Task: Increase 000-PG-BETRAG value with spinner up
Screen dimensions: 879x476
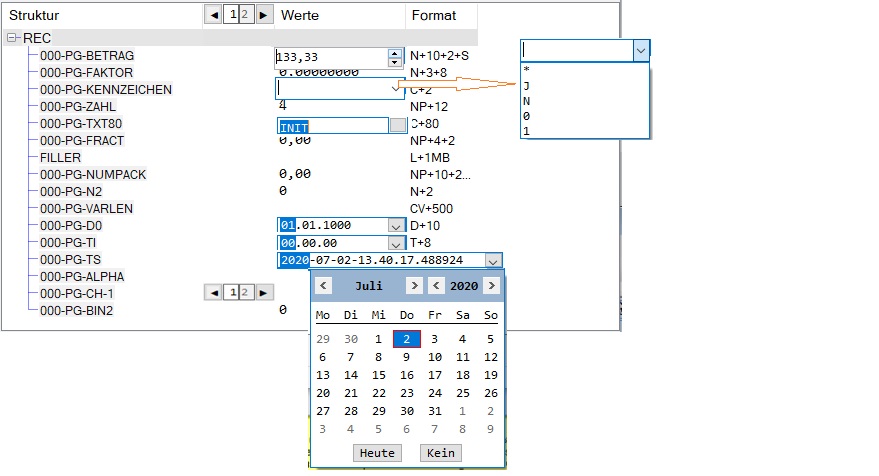Action: coord(395,52)
